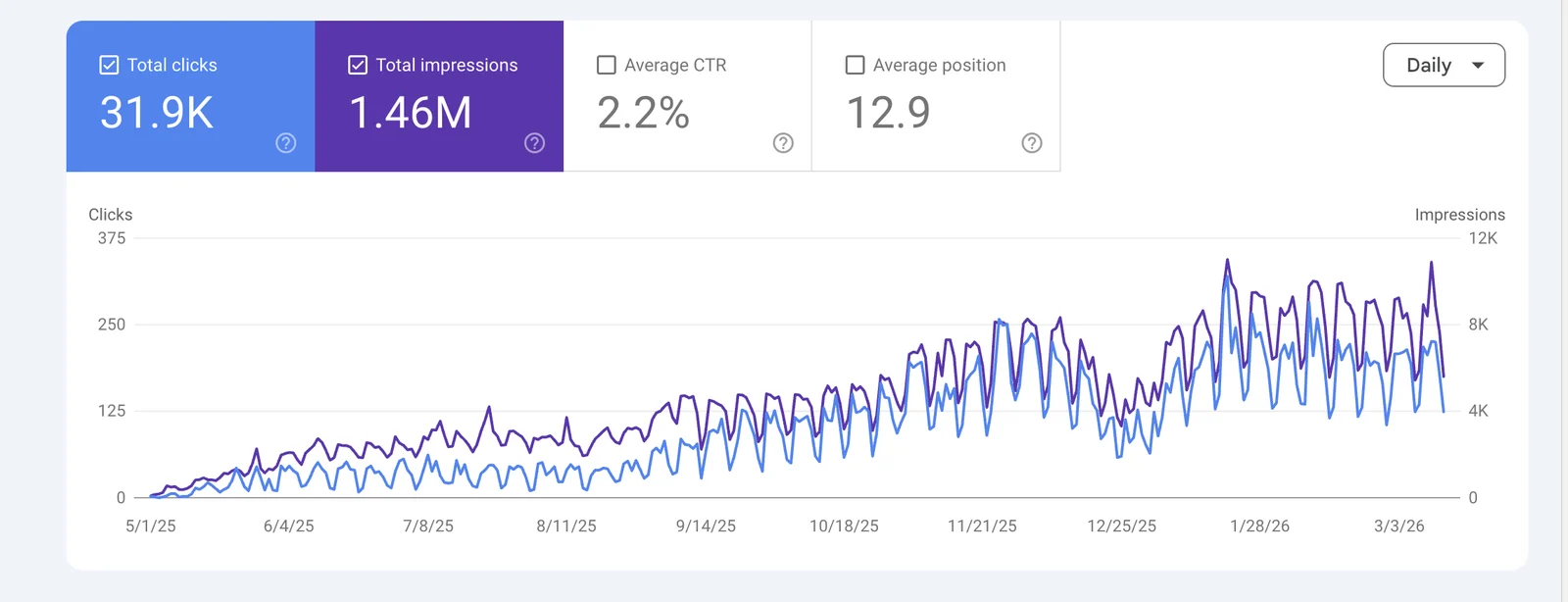Click the 12.9 average position value
This screenshot has width=1568, height=602.
[x=889, y=113]
